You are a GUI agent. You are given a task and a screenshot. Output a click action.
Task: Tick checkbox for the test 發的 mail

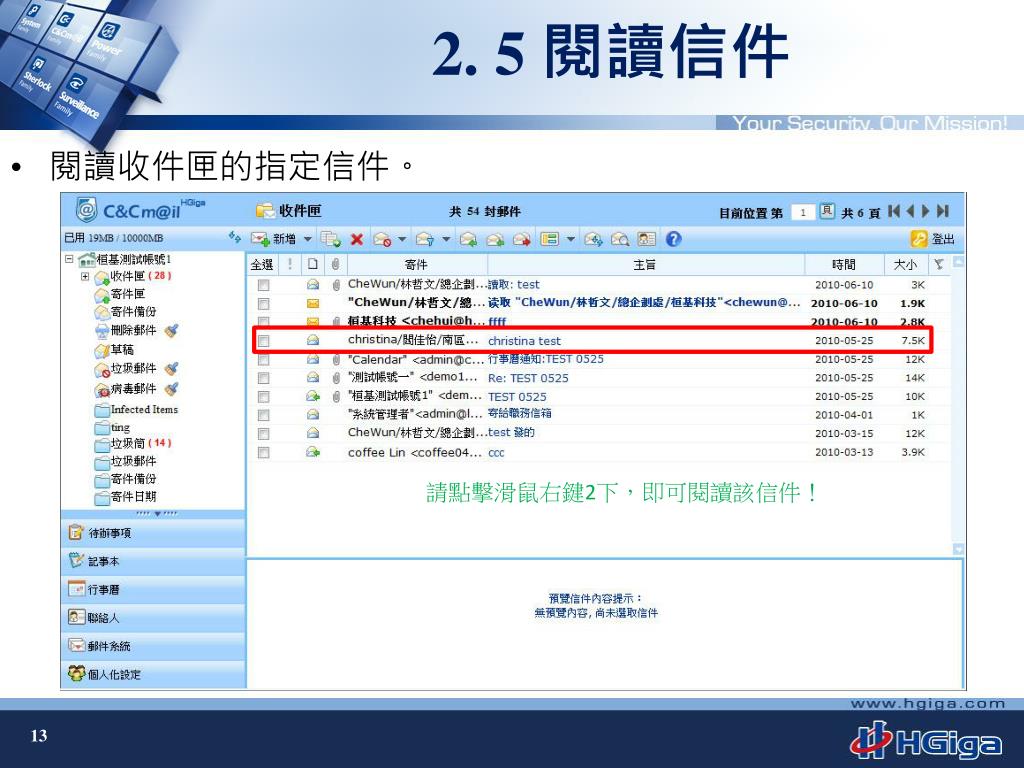click(263, 434)
